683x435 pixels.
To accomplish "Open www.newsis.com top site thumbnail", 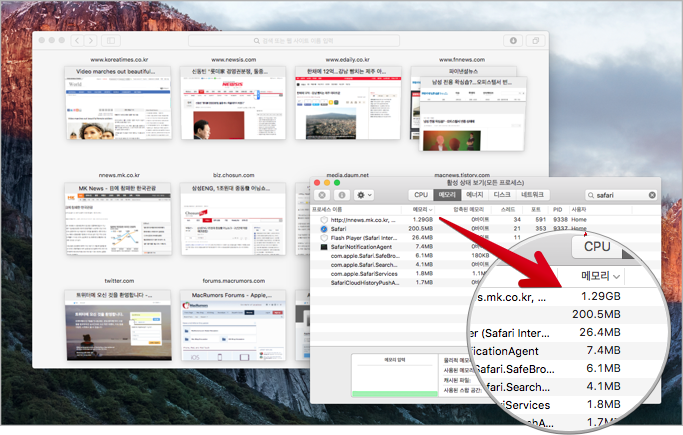I will tap(233, 103).
